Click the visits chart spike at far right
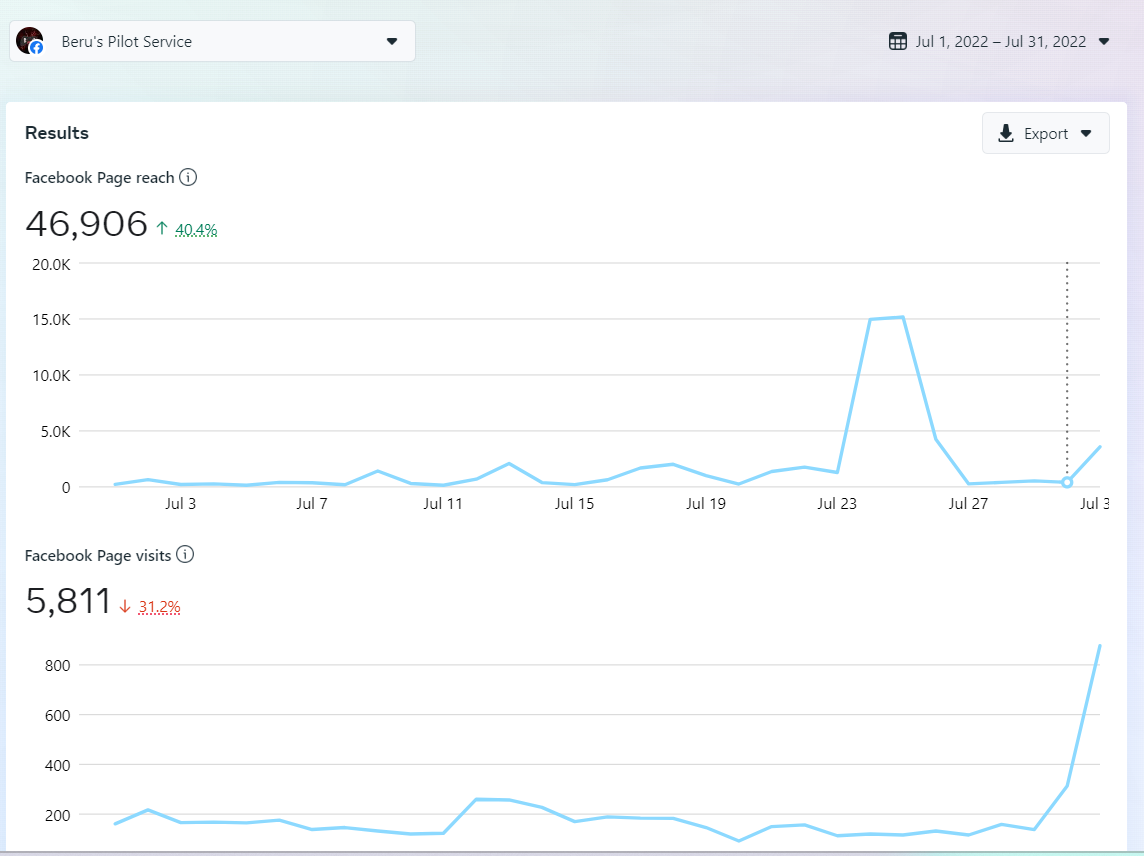 pos(1099,647)
